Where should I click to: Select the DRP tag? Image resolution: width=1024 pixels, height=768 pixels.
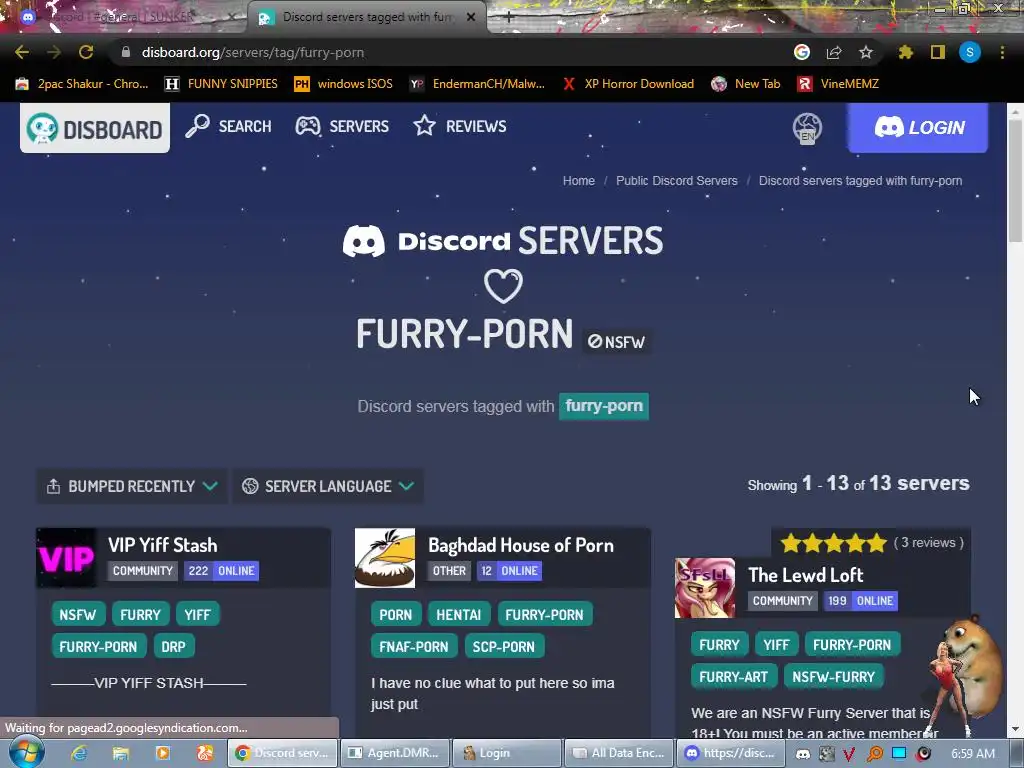173,647
